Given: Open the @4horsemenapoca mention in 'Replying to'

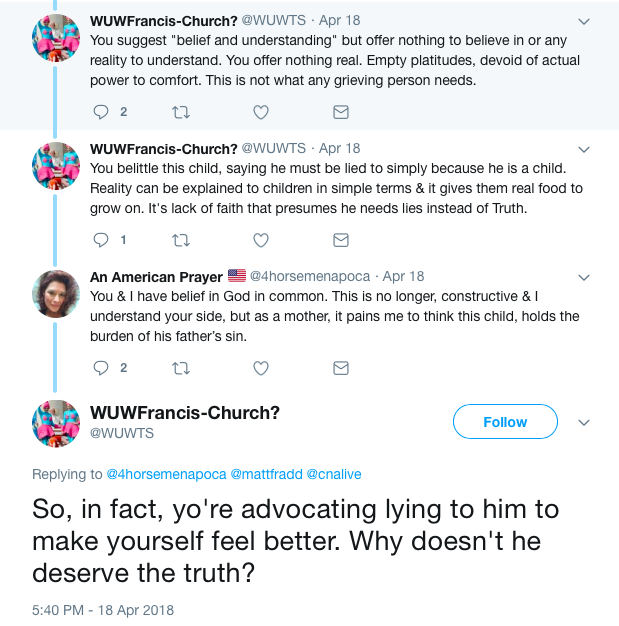Looking at the screenshot, I should click(166, 474).
